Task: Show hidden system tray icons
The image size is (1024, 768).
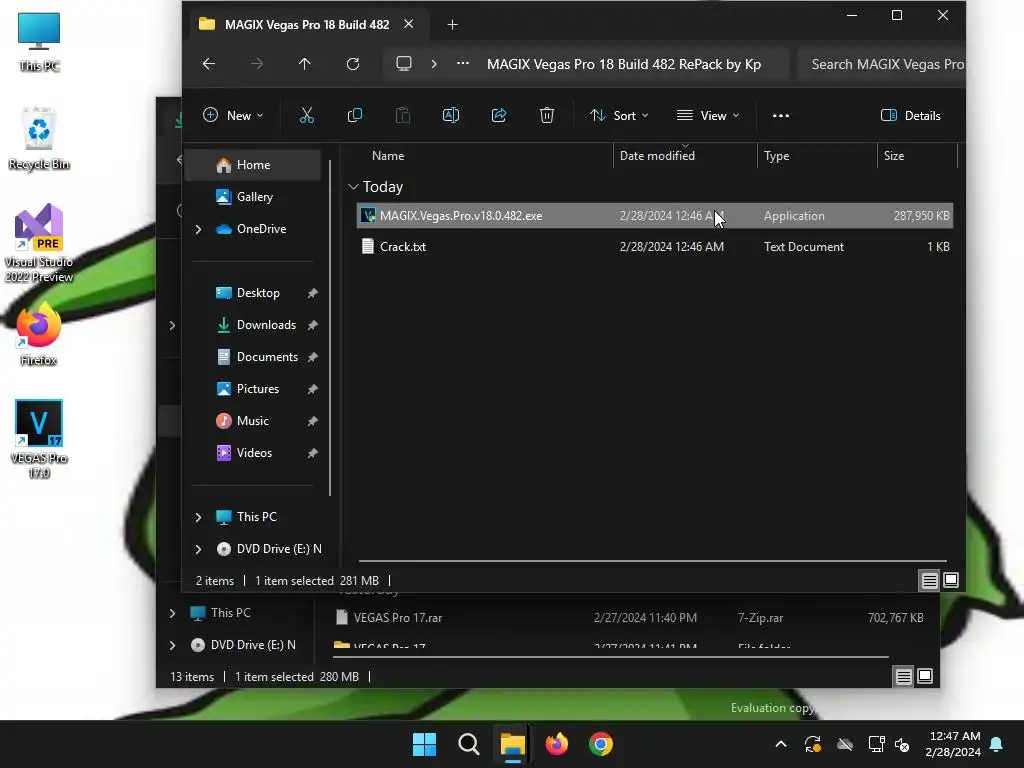Action: click(780, 744)
